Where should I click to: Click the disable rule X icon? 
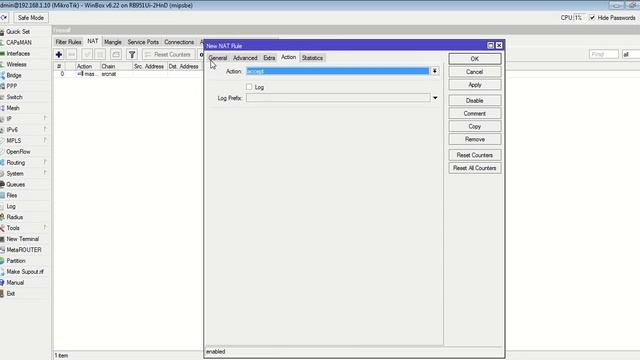100,54
